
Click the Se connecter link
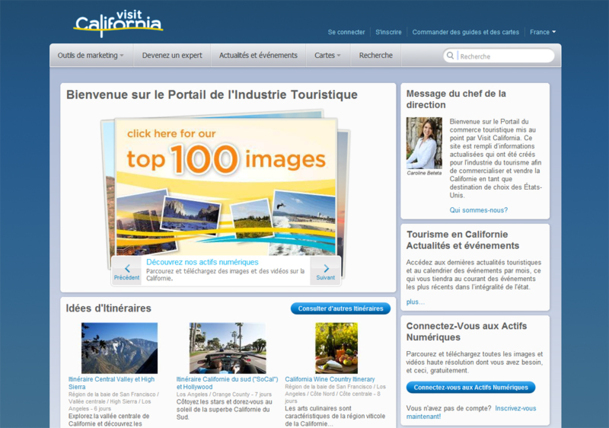tap(346, 32)
